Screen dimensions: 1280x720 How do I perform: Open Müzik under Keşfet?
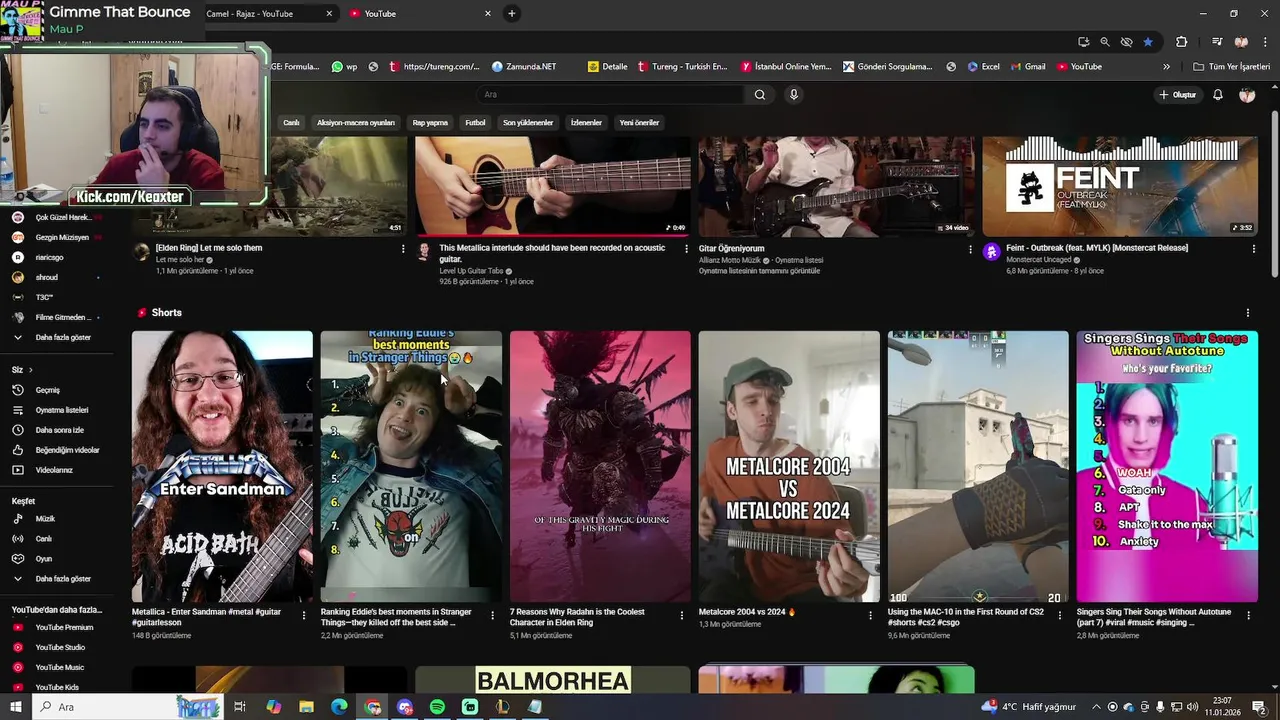tap(46, 519)
